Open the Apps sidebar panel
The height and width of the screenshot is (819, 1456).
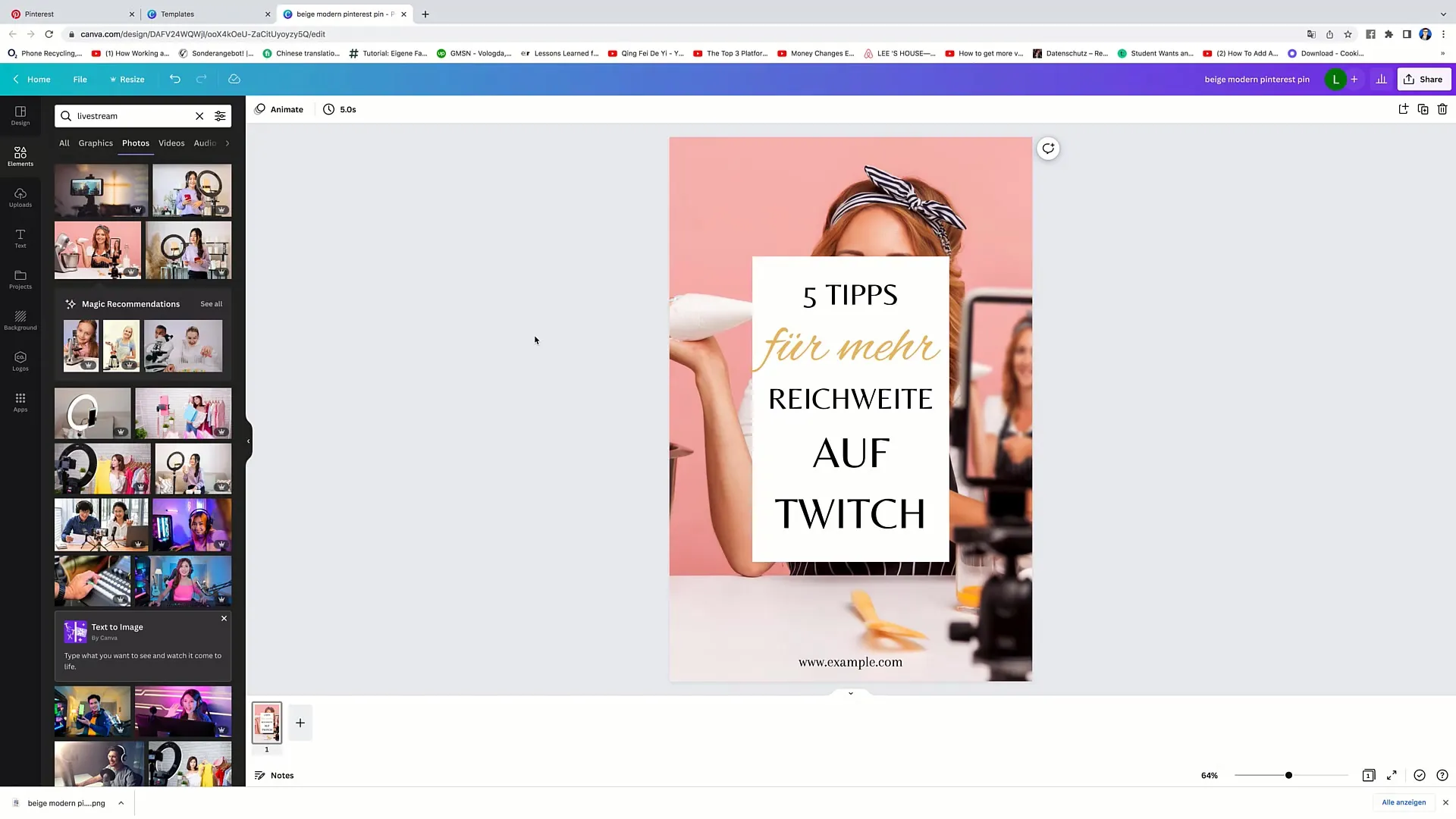(20, 402)
